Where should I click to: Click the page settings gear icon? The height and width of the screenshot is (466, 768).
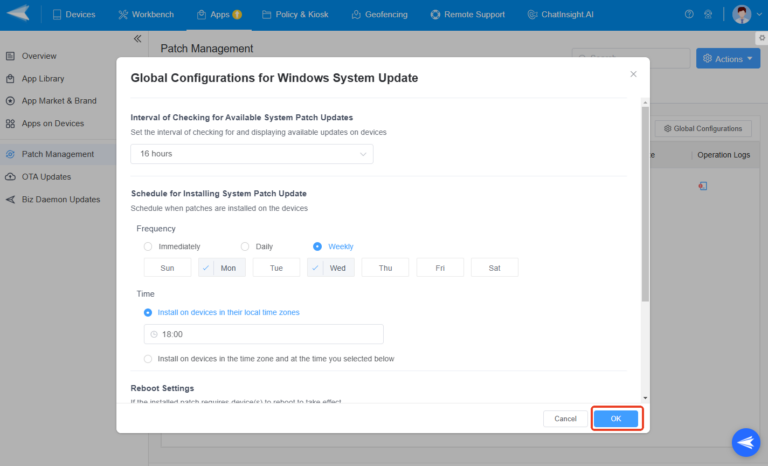pos(762,38)
